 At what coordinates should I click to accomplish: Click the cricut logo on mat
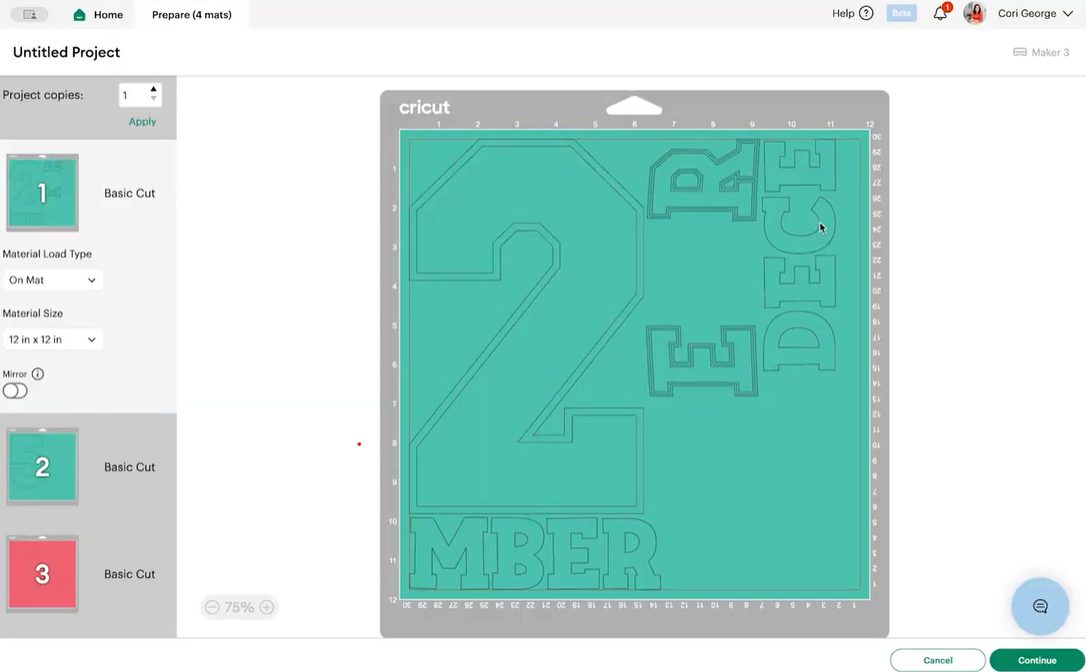click(x=424, y=107)
